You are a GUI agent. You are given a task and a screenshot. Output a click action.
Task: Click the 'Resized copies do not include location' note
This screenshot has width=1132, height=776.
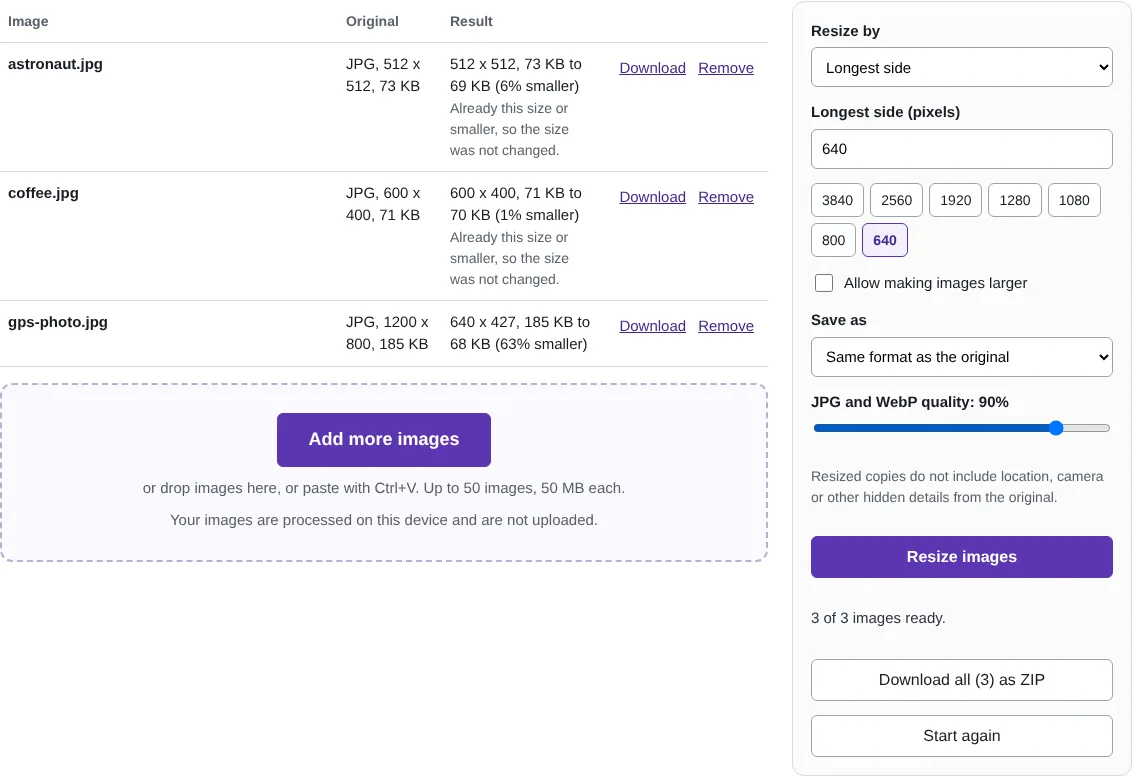tap(957, 487)
